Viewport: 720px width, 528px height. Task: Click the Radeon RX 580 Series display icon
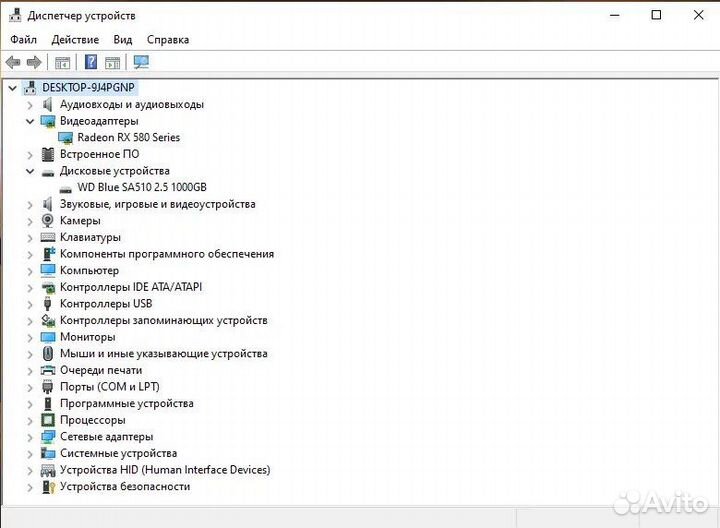[x=66, y=138]
